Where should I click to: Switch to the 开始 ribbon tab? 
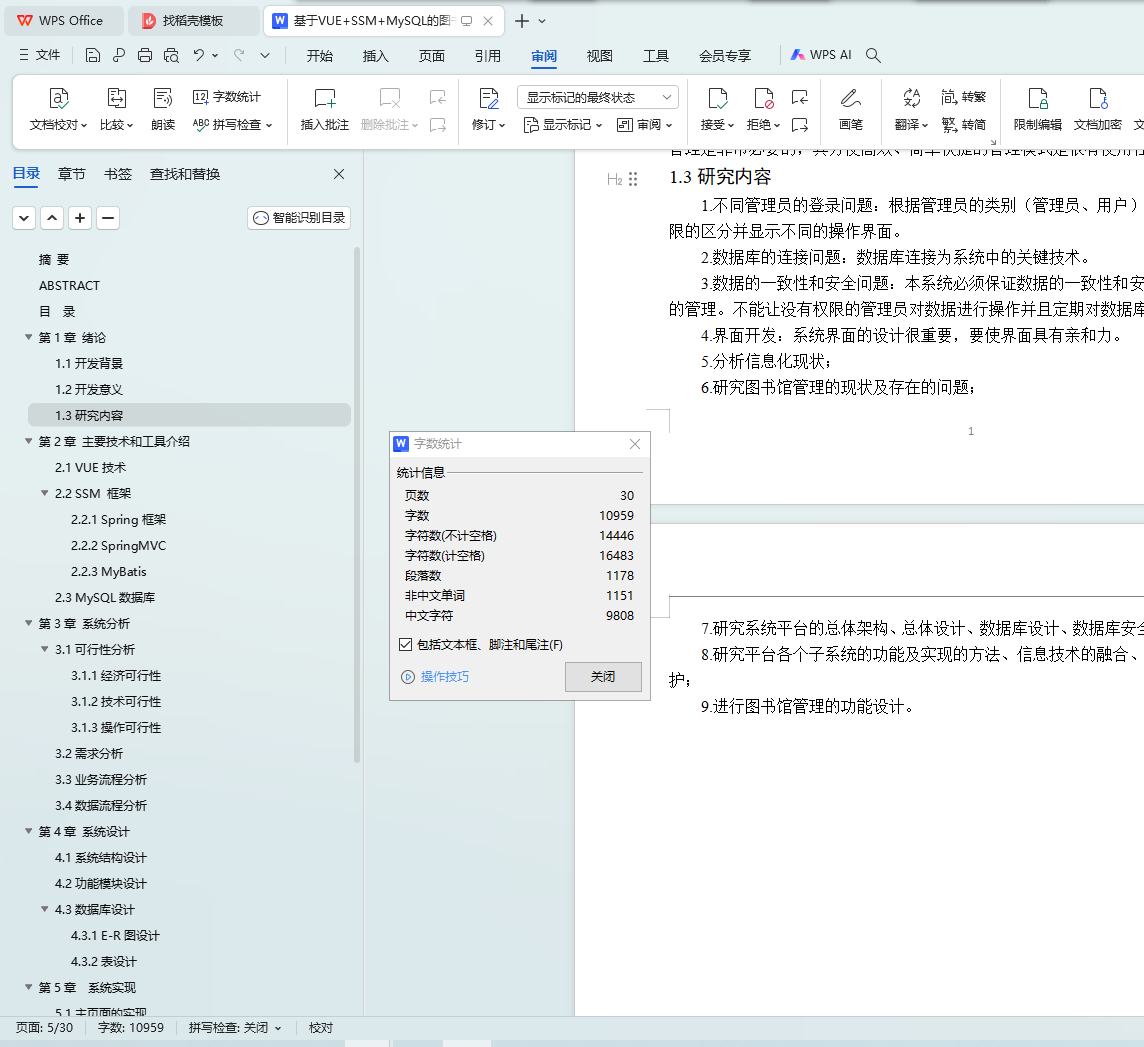(320, 55)
